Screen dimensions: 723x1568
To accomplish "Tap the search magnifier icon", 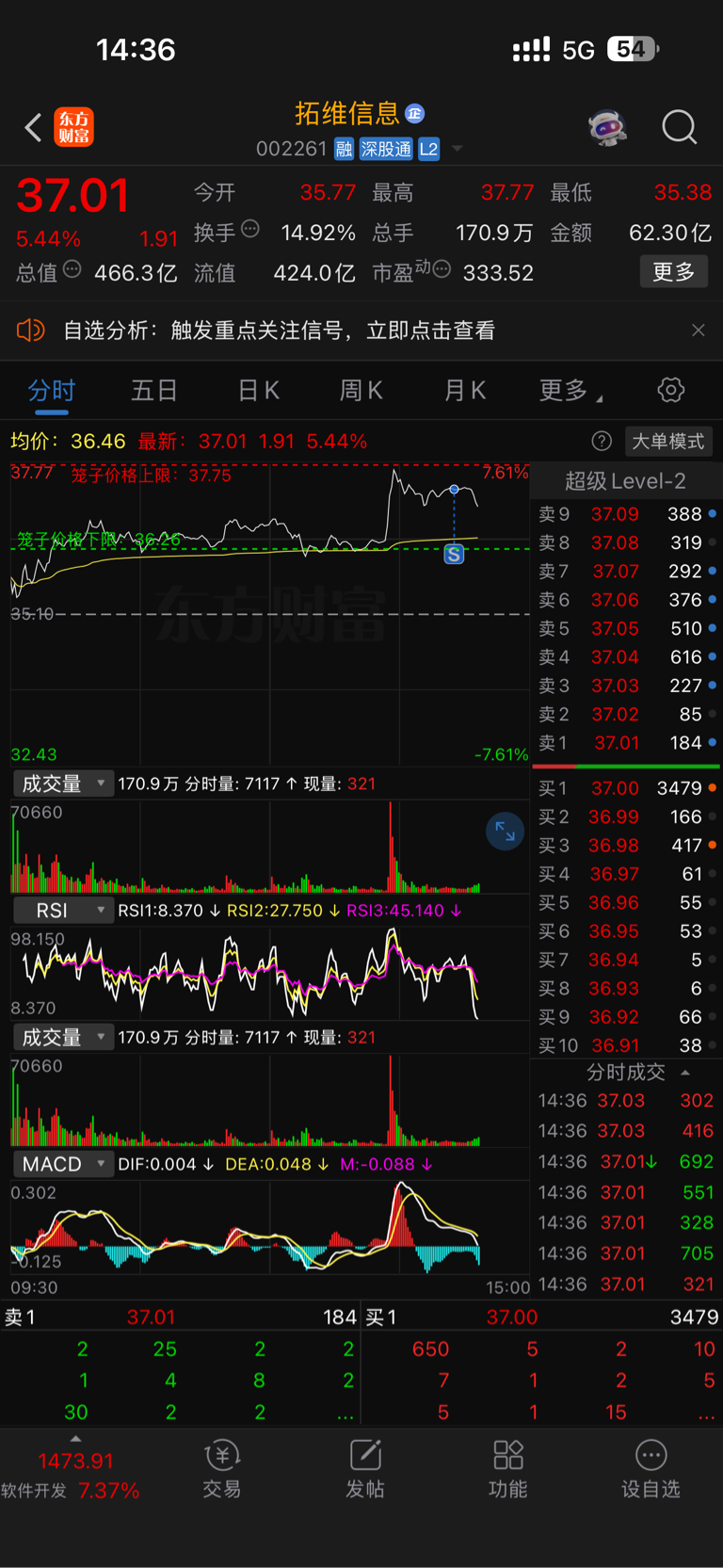I will (x=679, y=127).
